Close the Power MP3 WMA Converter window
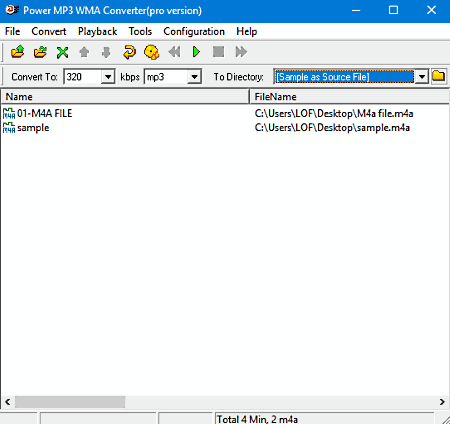This screenshot has width=450, height=424. coord(431,10)
